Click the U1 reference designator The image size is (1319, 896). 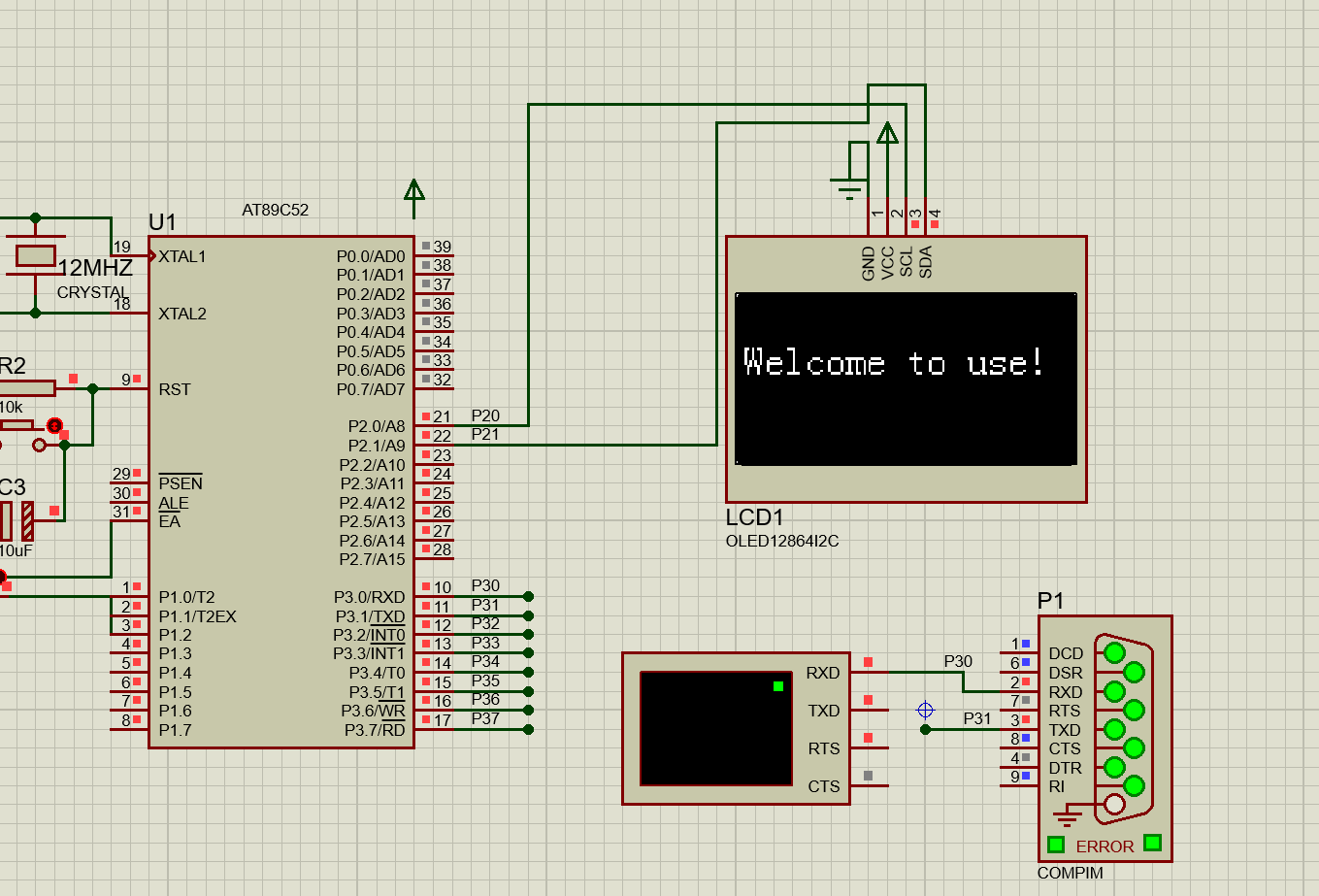[162, 222]
